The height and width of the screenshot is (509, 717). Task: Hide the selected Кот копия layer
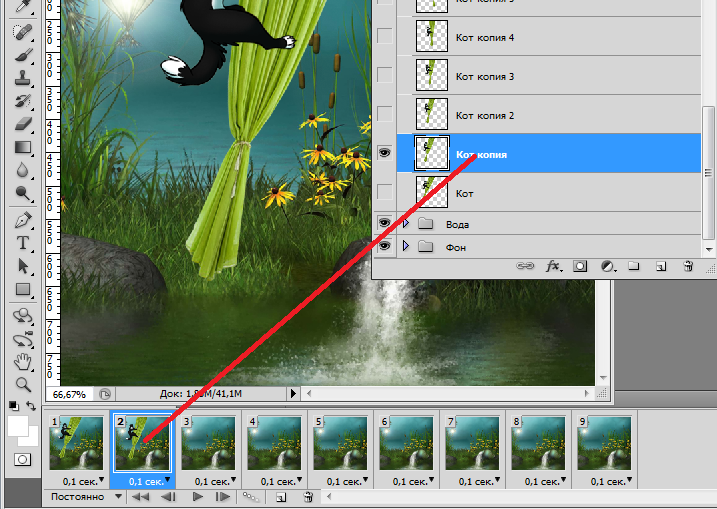point(385,152)
